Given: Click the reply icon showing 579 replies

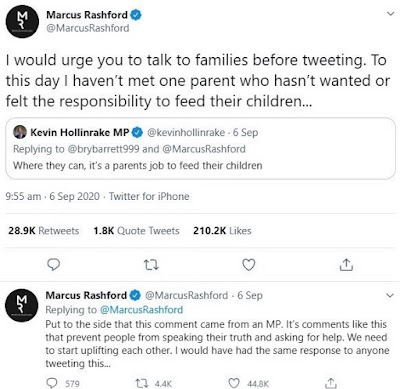Looking at the screenshot, I should (x=52, y=383).
